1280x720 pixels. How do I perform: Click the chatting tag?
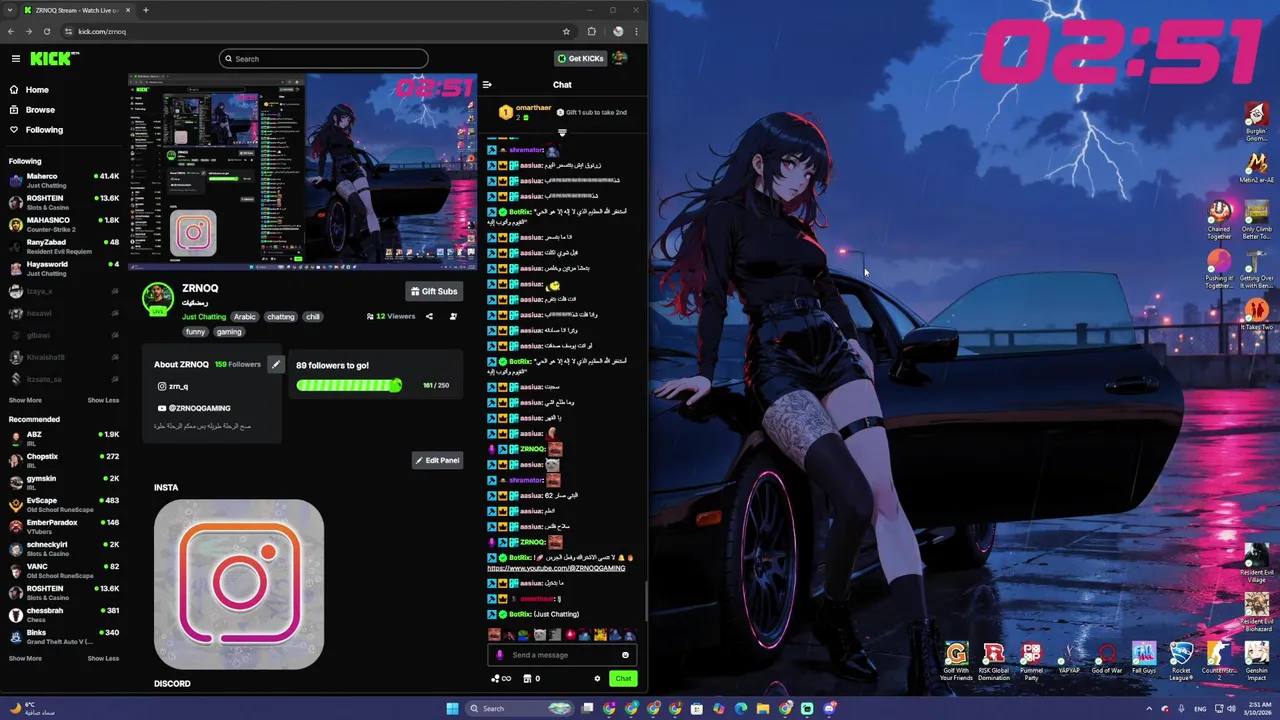click(x=281, y=317)
